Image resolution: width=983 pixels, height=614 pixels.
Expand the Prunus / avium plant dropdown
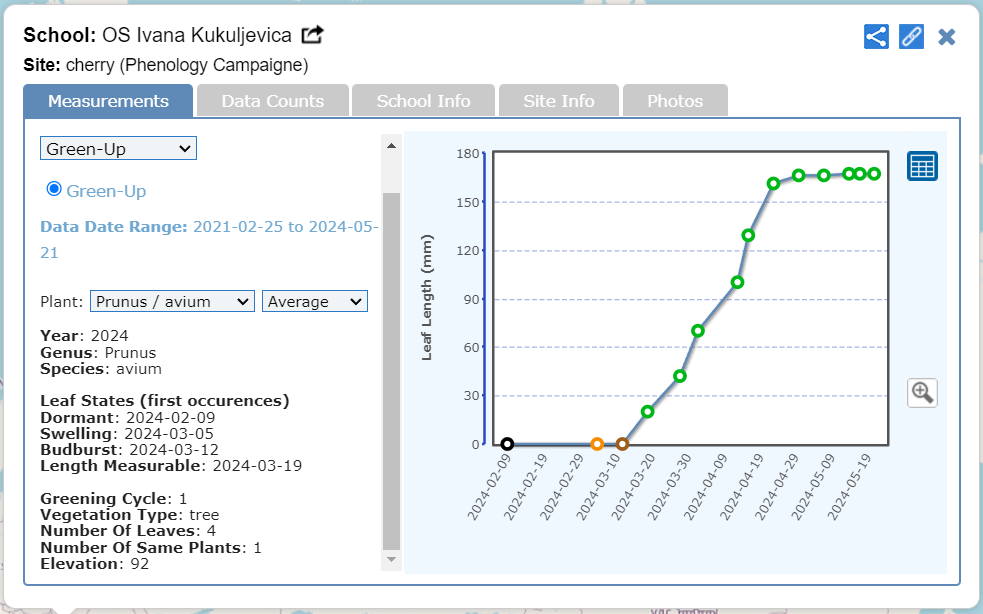click(x=172, y=301)
